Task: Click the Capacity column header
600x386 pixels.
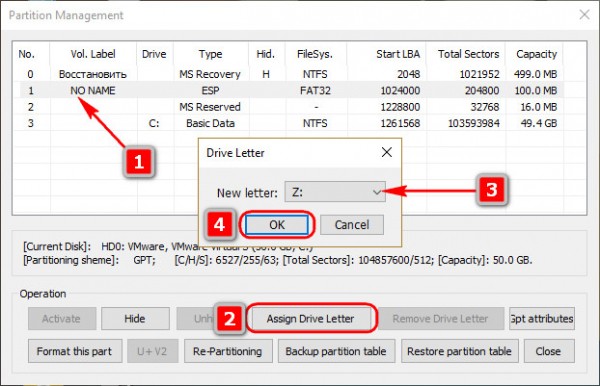Action: click(535, 54)
